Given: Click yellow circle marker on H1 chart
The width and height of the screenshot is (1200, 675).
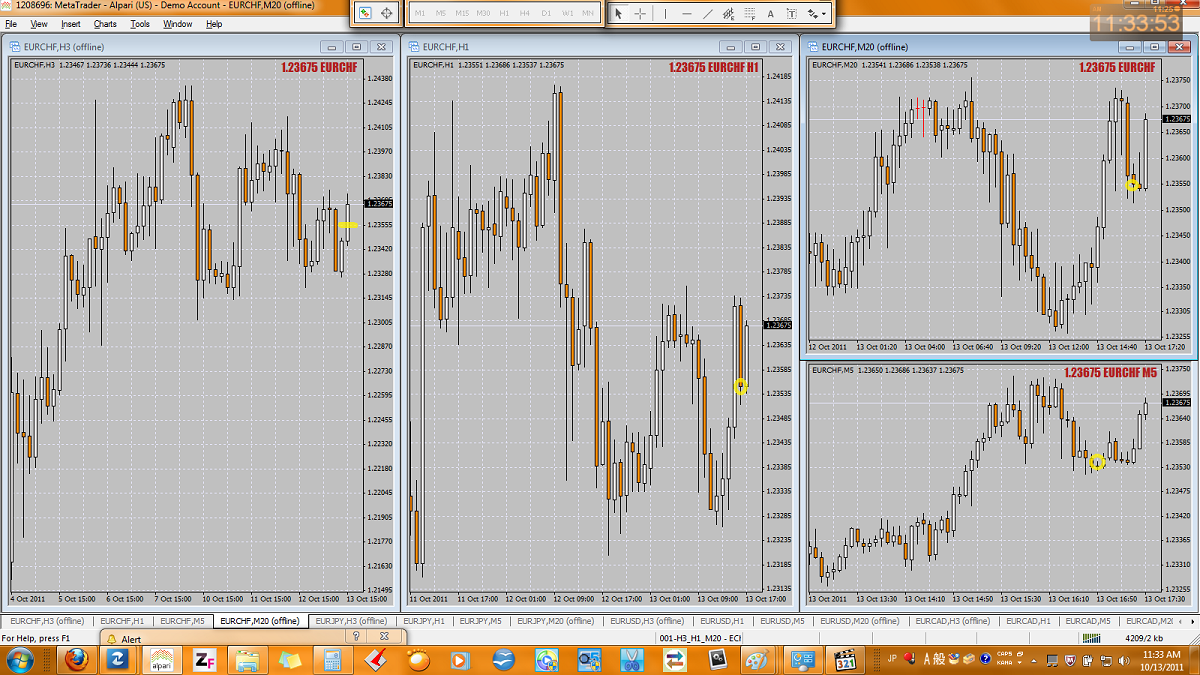Looking at the screenshot, I should (741, 386).
